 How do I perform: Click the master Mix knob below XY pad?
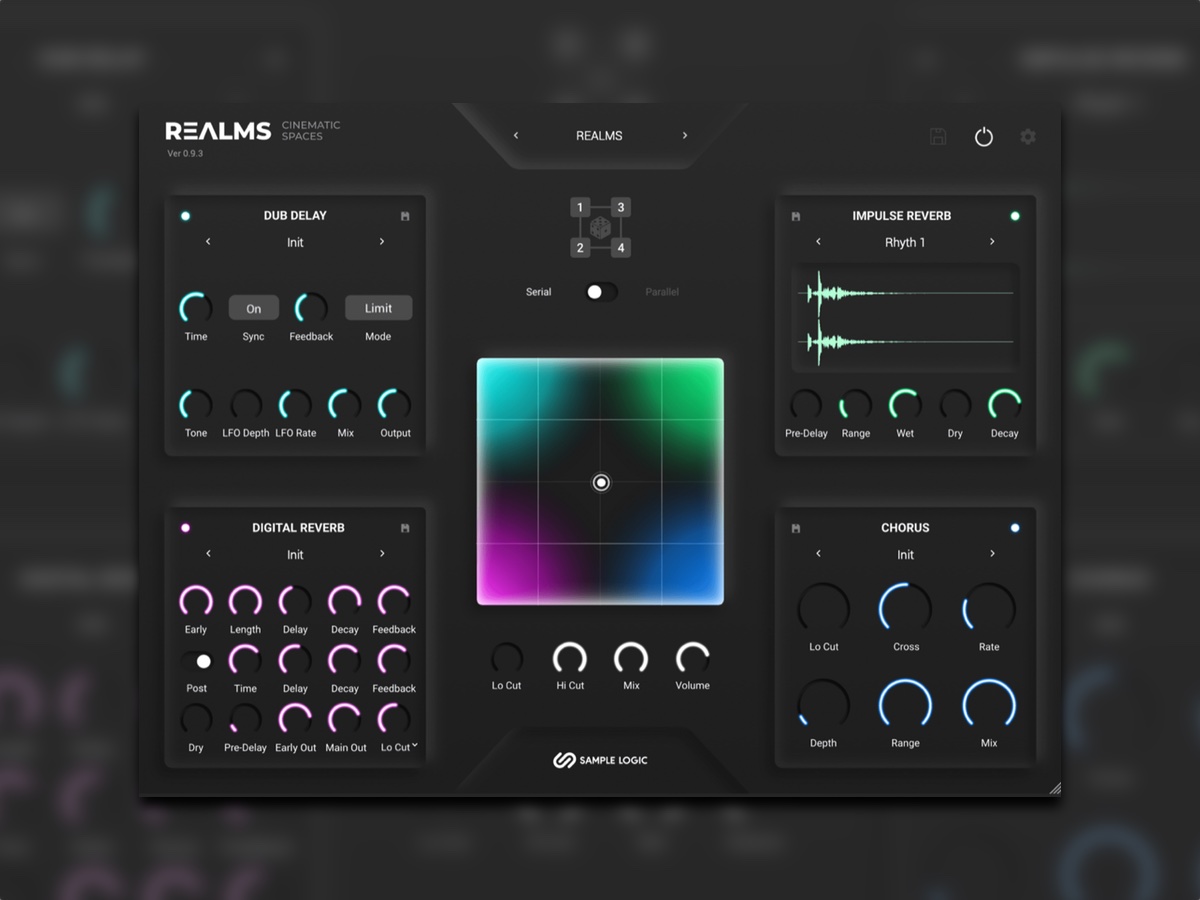tap(631, 658)
